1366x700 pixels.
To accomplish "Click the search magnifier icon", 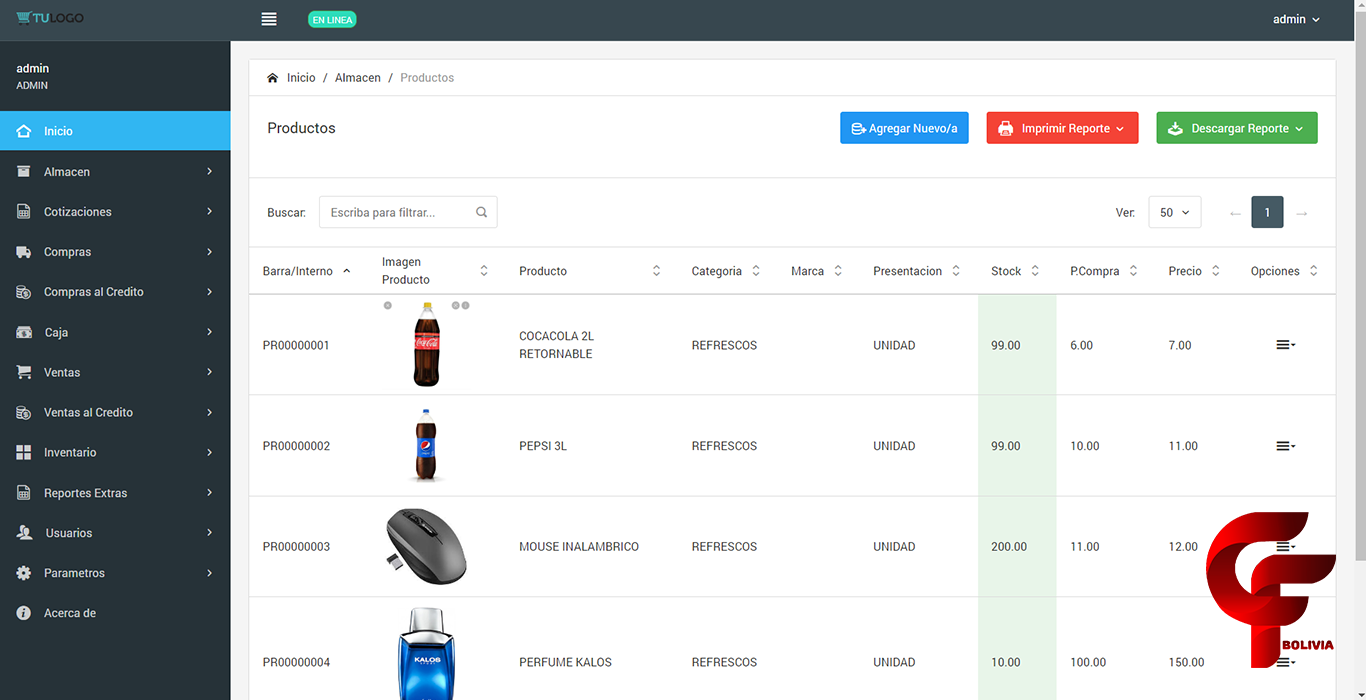I will pos(481,212).
